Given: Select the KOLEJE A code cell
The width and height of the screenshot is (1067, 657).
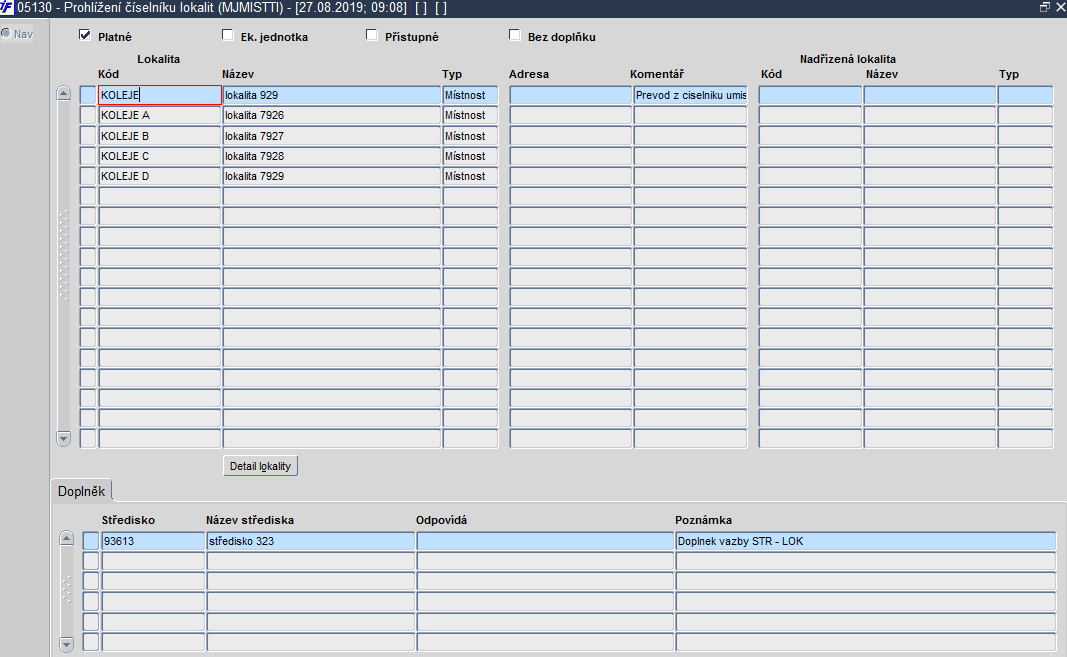Looking at the screenshot, I should click(160, 116).
